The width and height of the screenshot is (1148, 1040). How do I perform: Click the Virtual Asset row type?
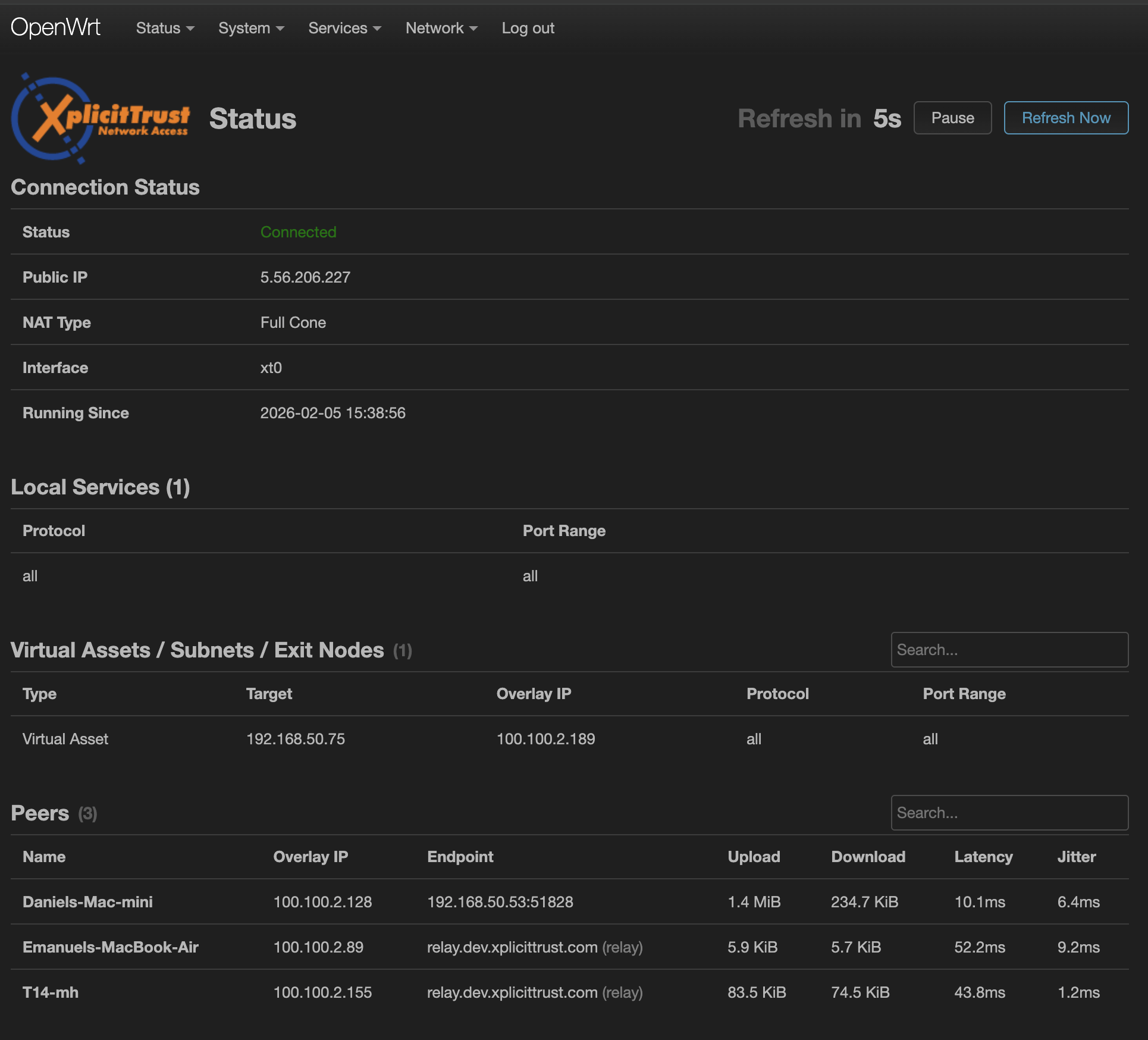(x=65, y=739)
